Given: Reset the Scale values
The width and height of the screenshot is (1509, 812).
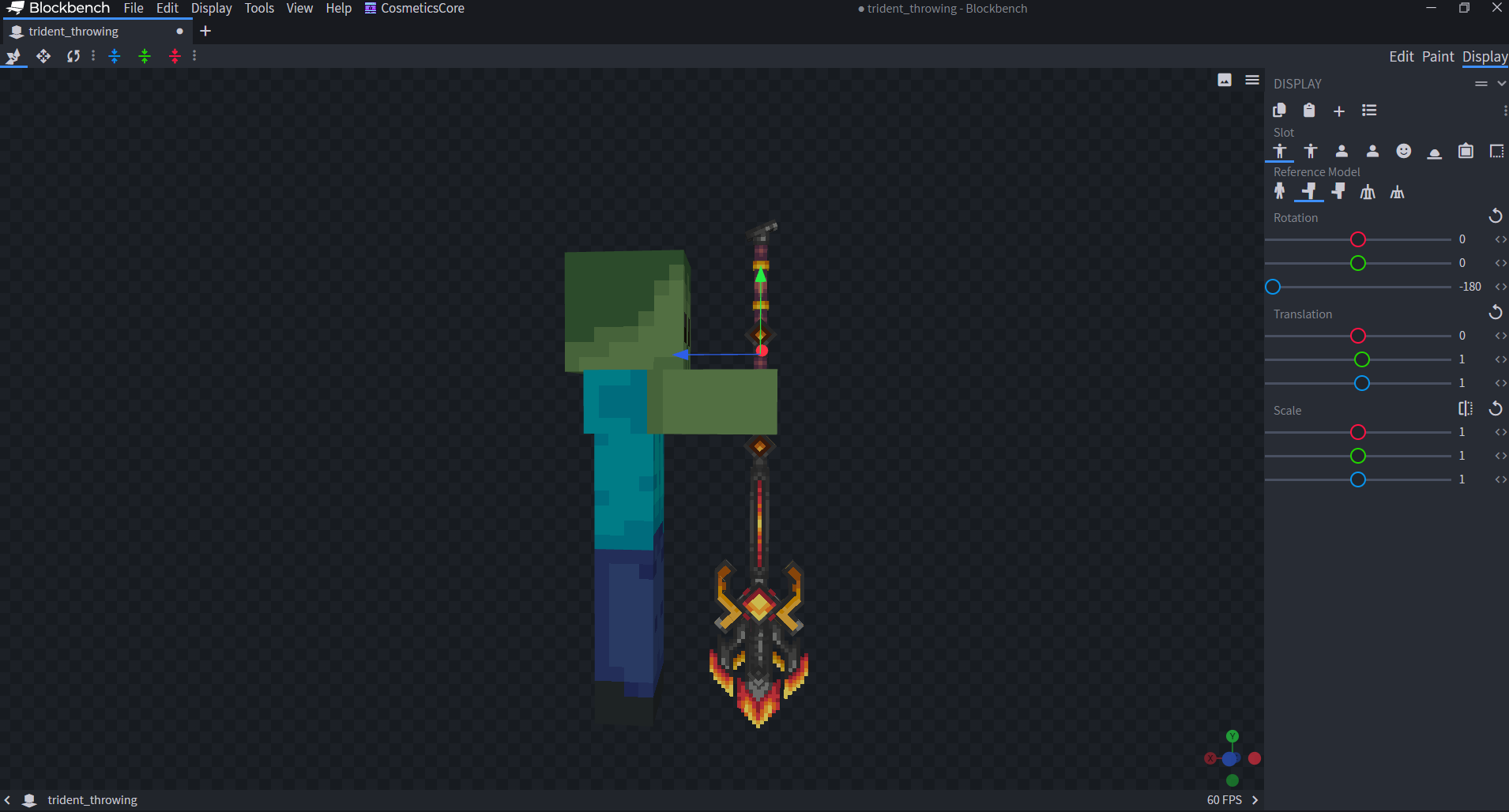Looking at the screenshot, I should [x=1496, y=408].
